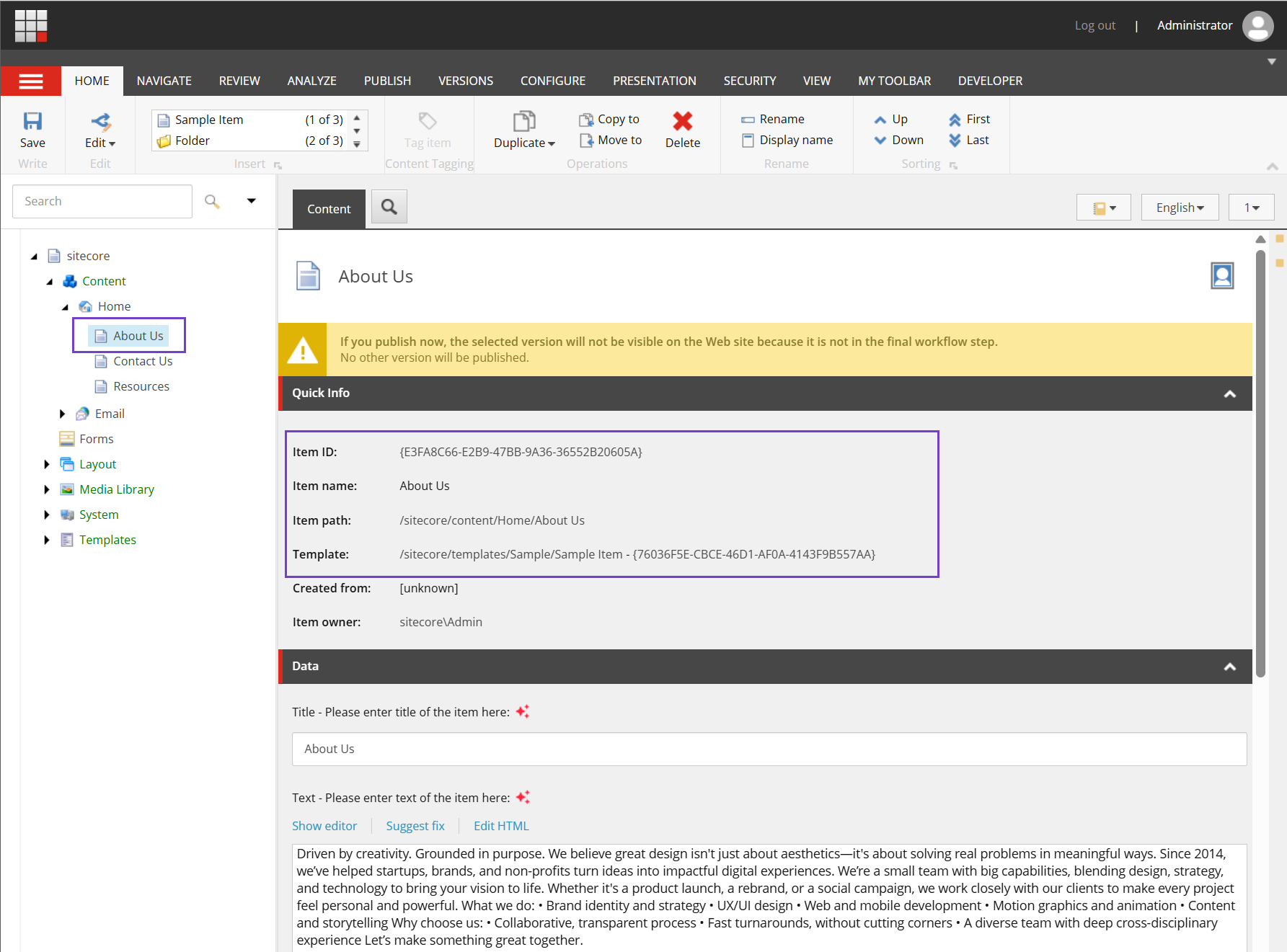Expand the System tree node
1287x952 pixels.
tap(47, 515)
